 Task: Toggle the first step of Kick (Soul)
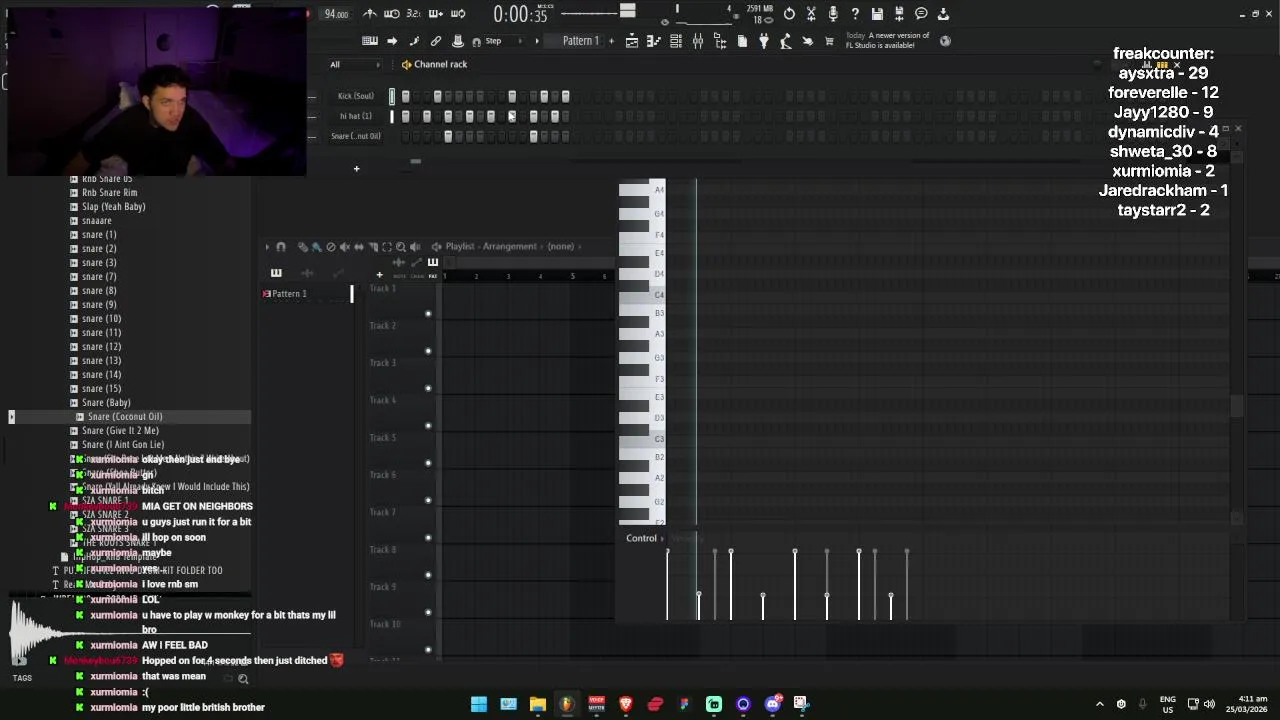(x=405, y=96)
